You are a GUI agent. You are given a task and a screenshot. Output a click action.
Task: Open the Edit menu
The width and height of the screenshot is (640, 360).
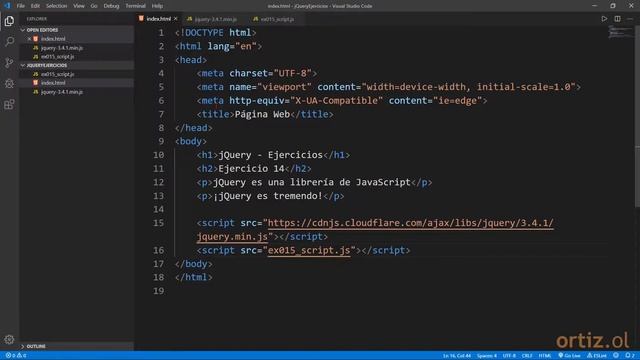35,6
